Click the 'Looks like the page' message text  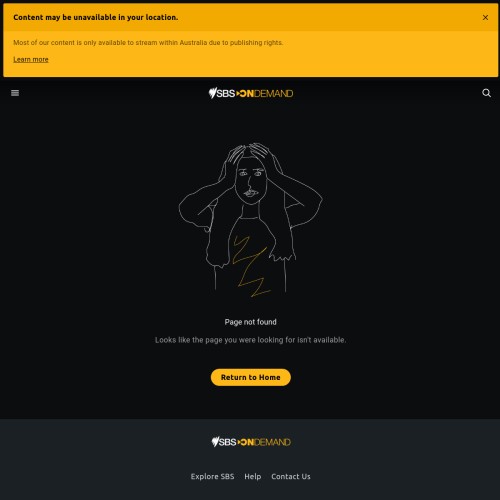click(x=250, y=340)
